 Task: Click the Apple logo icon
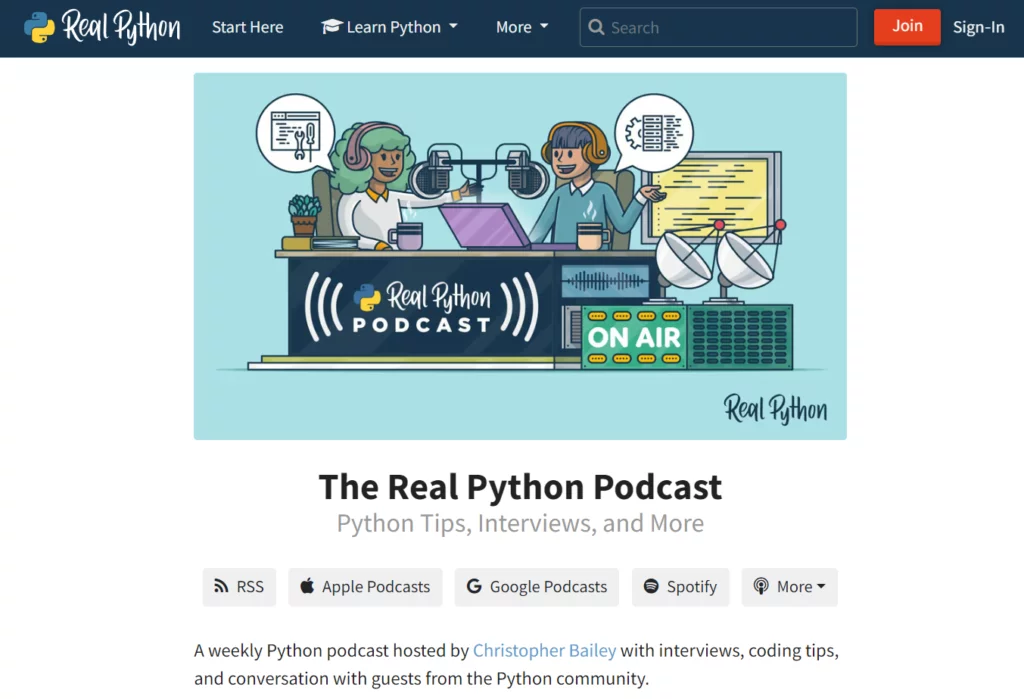(307, 585)
